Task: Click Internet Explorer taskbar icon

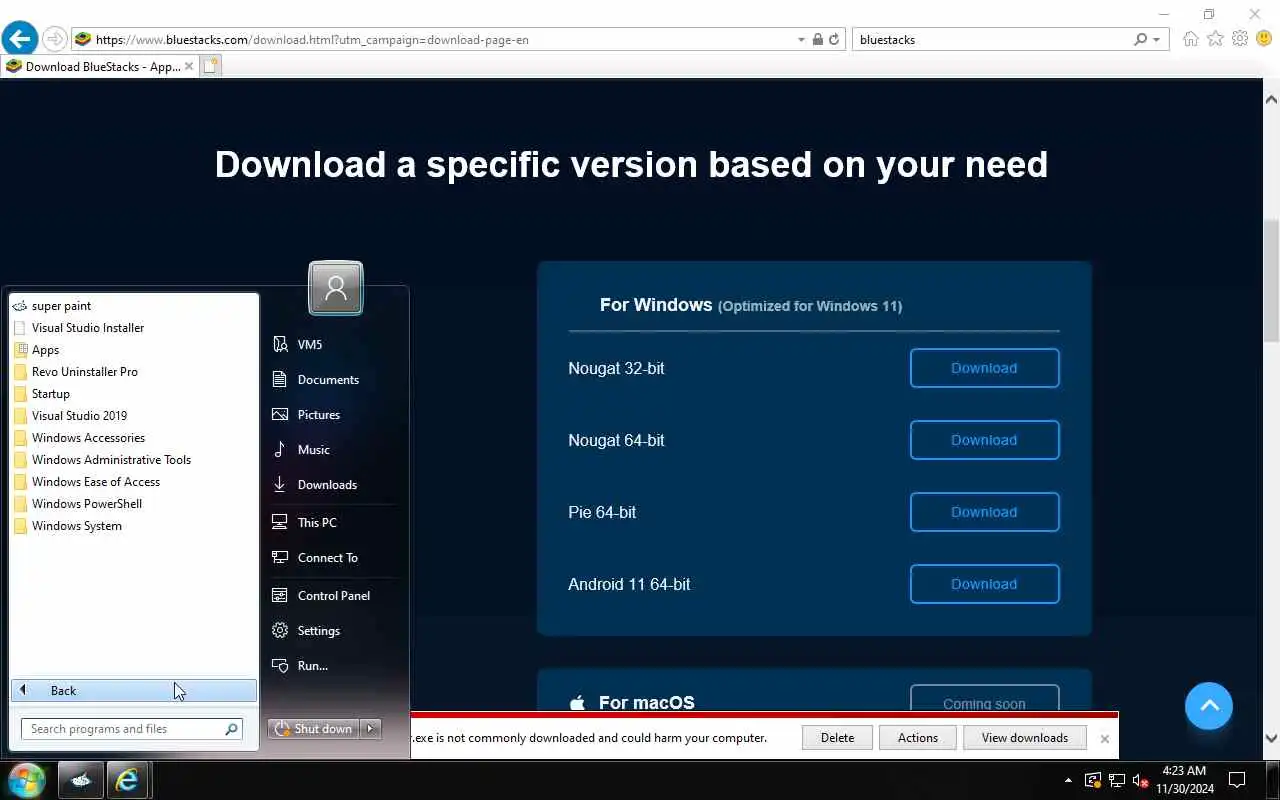Action: pos(128,780)
